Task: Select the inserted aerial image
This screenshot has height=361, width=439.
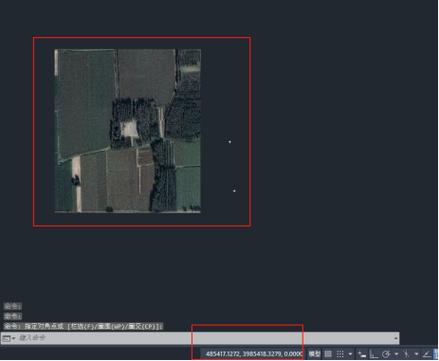Action: [x=128, y=131]
